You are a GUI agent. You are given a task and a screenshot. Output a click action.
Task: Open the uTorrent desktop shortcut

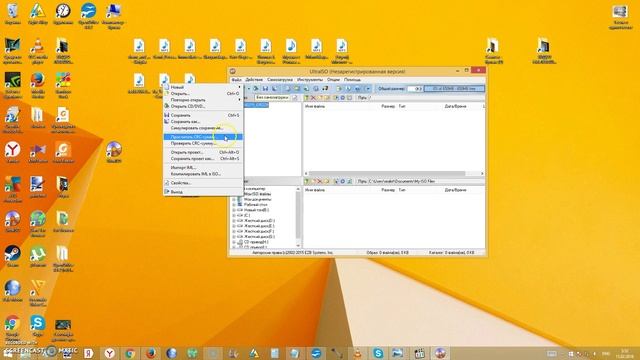tap(38, 256)
